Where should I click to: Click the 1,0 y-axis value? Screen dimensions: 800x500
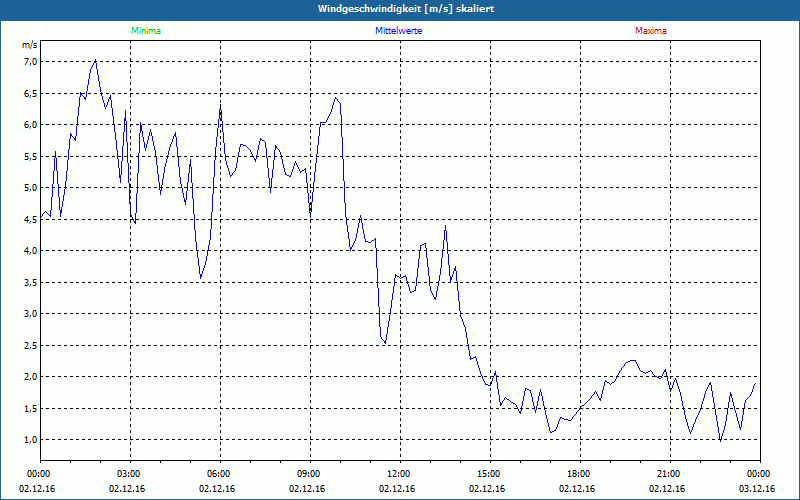click(x=31, y=440)
